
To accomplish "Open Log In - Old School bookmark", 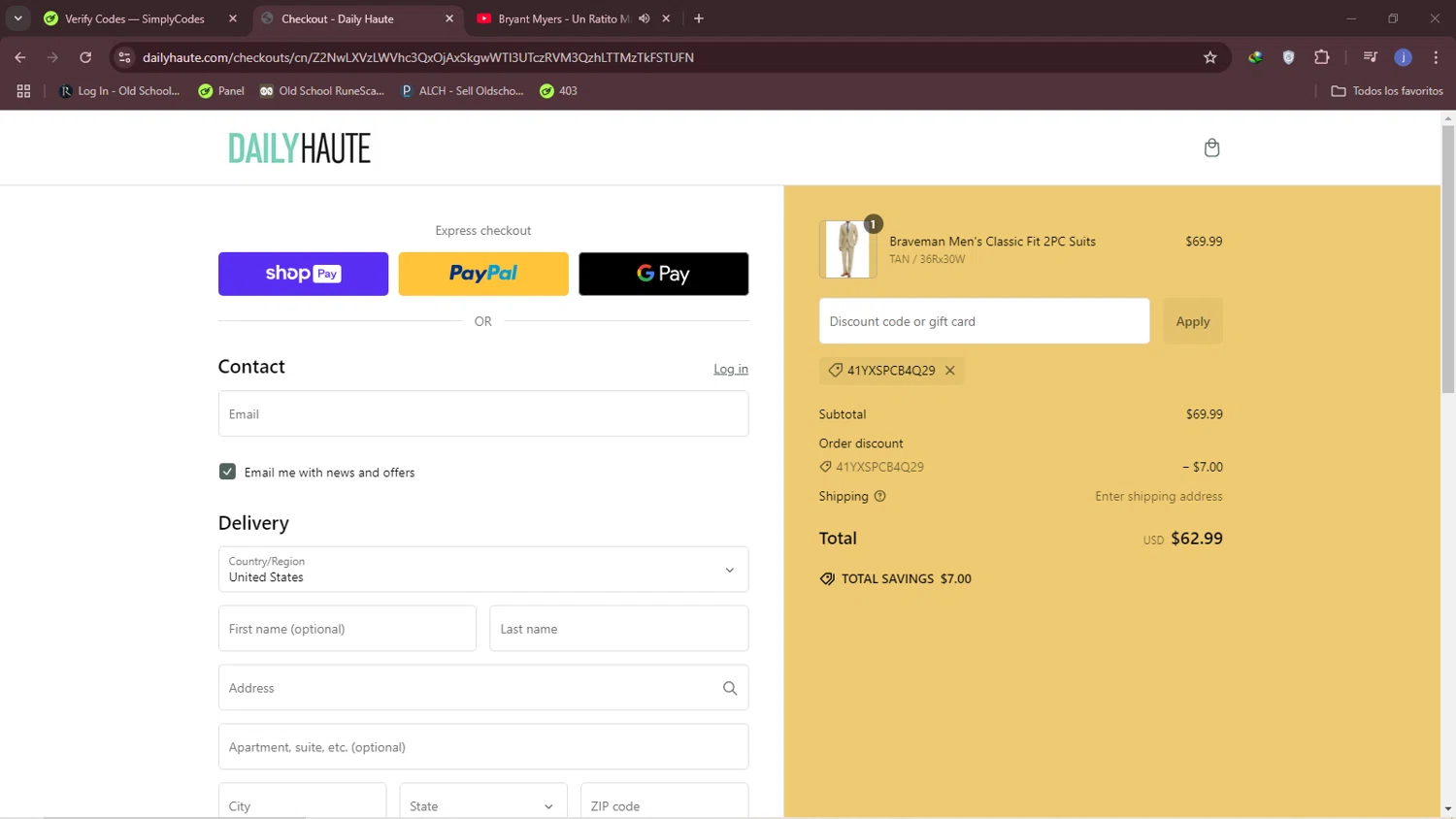I will point(119,91).
